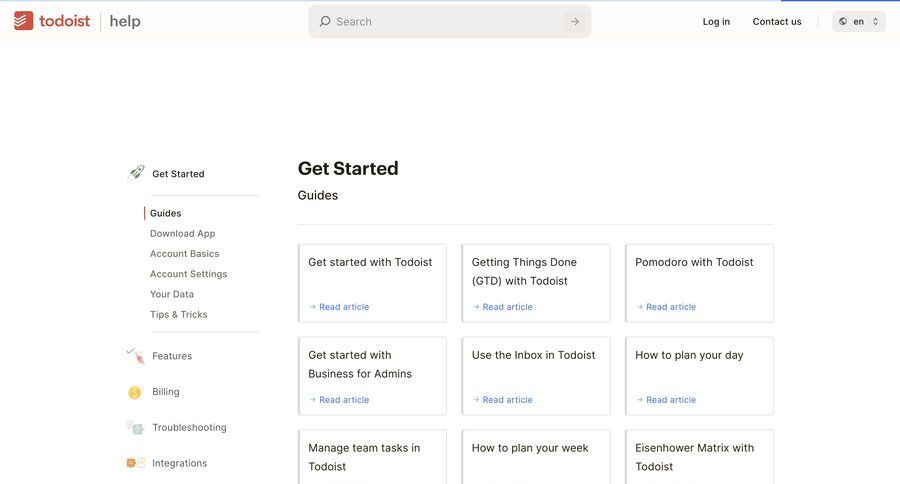
Task: Read article for Getting Things Done card
Action: point(502,307)
